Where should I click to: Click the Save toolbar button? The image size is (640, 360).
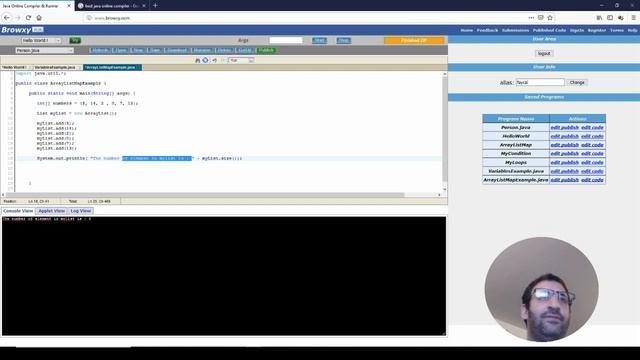(x=155, y=50)
